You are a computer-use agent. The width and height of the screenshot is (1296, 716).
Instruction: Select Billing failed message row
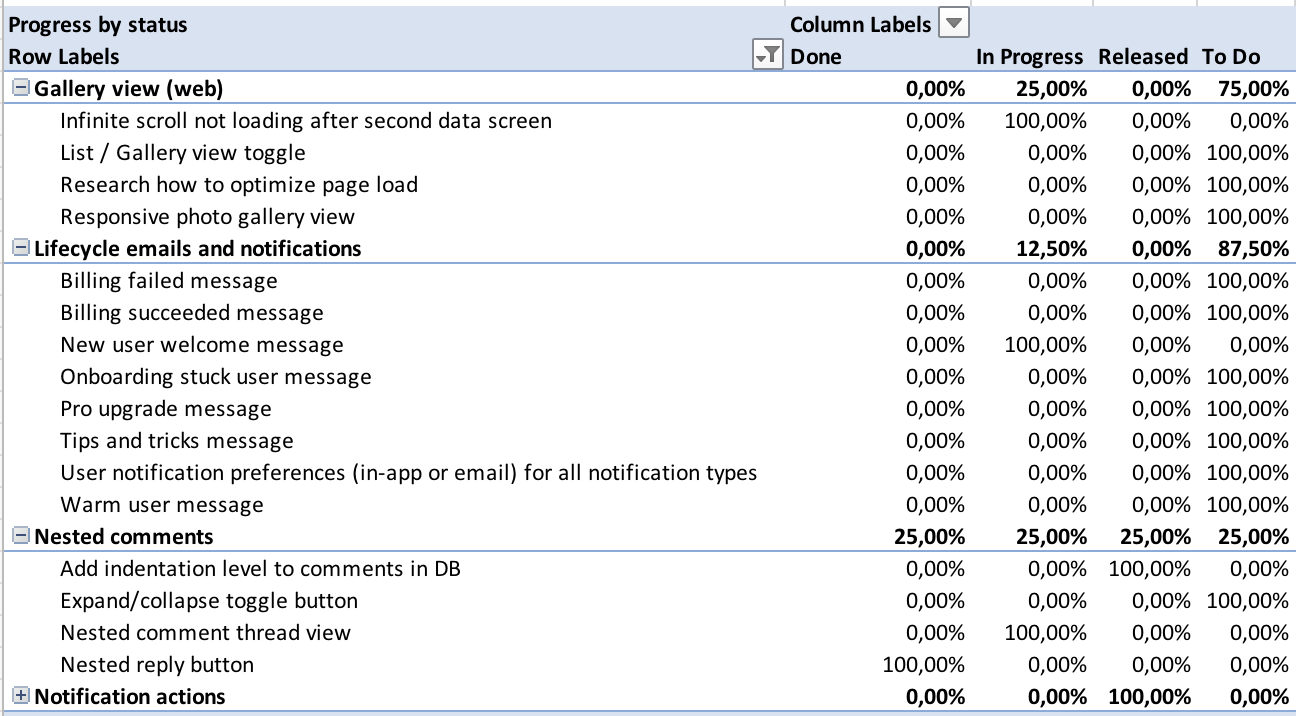click(169, 281)
